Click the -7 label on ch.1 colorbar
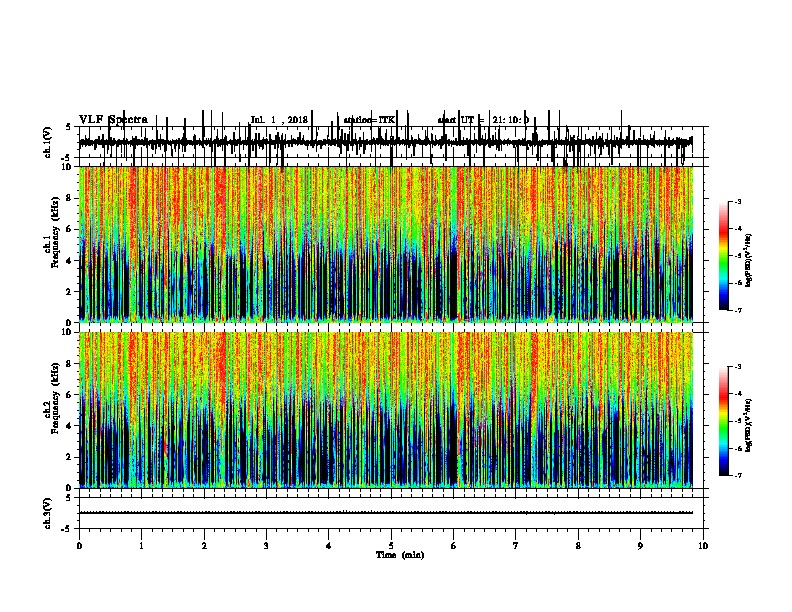This screenshot has height=612, width=792. pyautogui.click(x=738, y=310)
